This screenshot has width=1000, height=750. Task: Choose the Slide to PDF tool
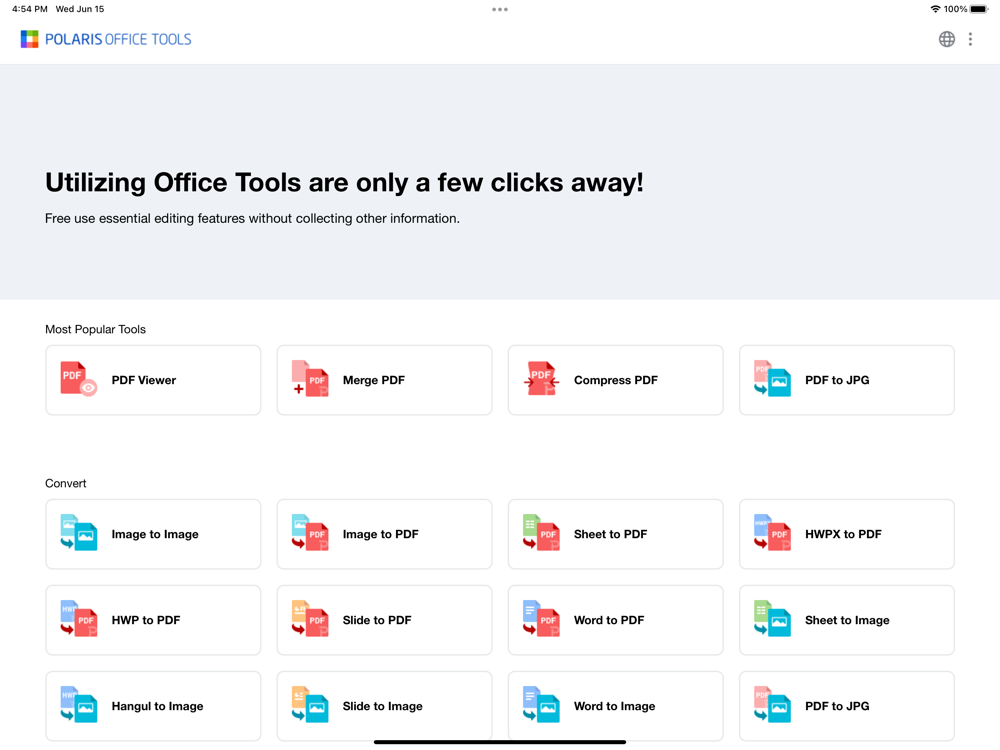click(384, 620)
